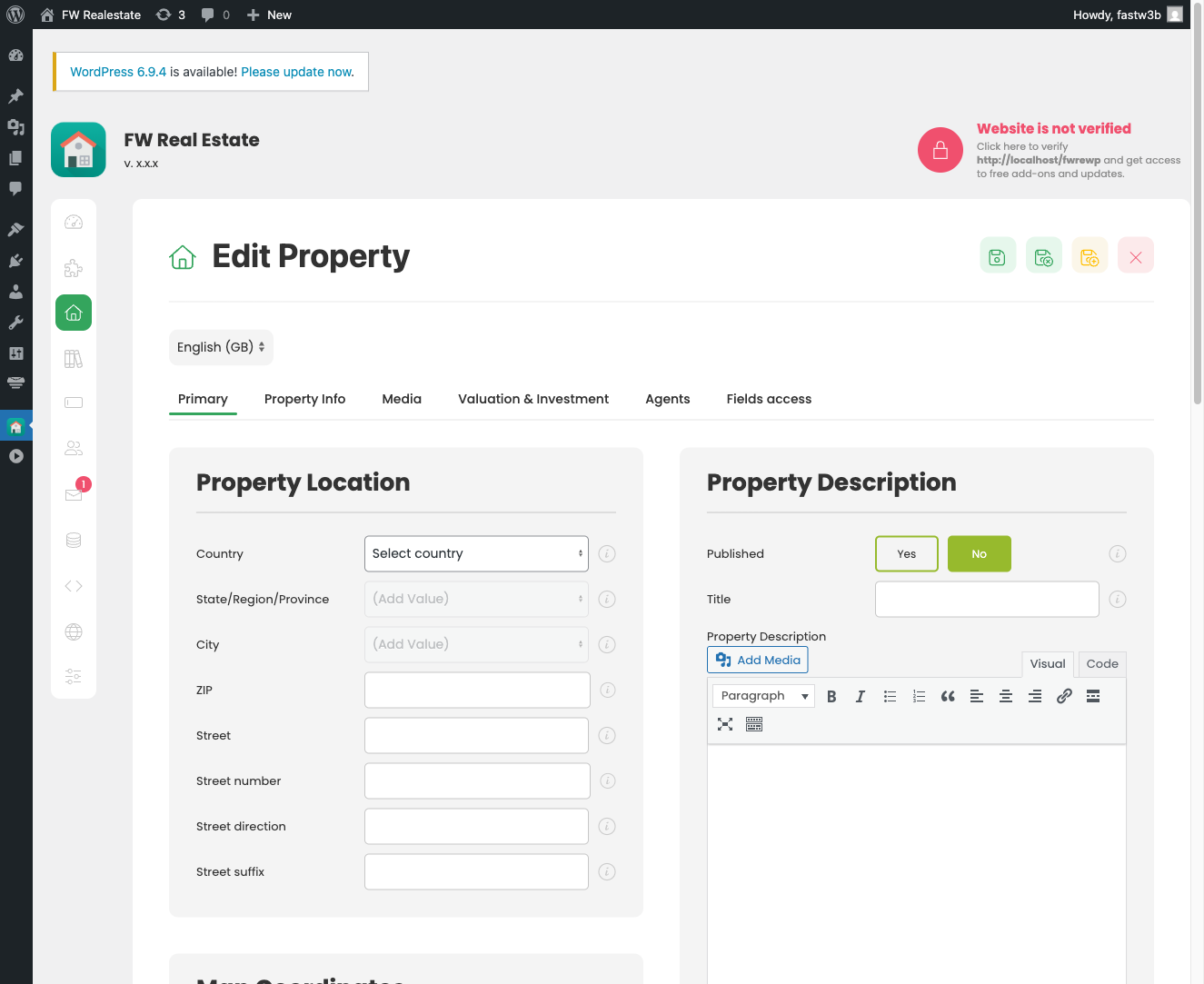Toggle bold in the description editor
The width and height of the screenshot is (1204, 984).
pos(831,696)
